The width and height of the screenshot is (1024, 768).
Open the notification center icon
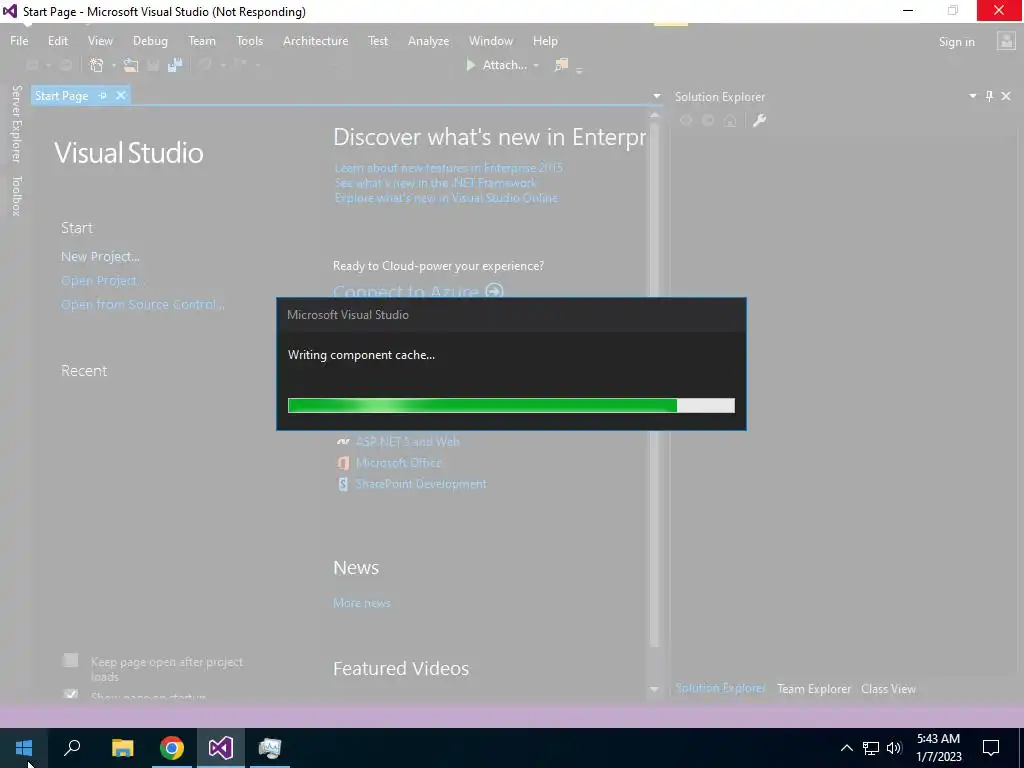991,748
